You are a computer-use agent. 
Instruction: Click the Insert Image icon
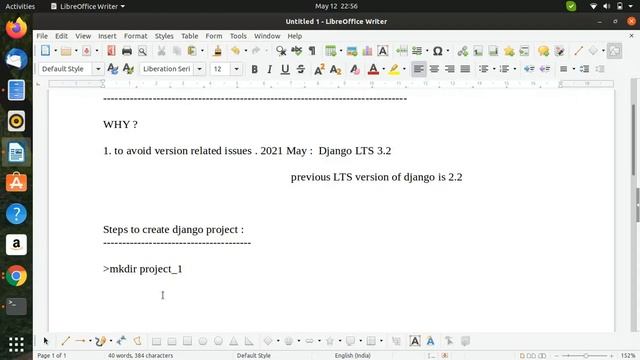(351, 51)
